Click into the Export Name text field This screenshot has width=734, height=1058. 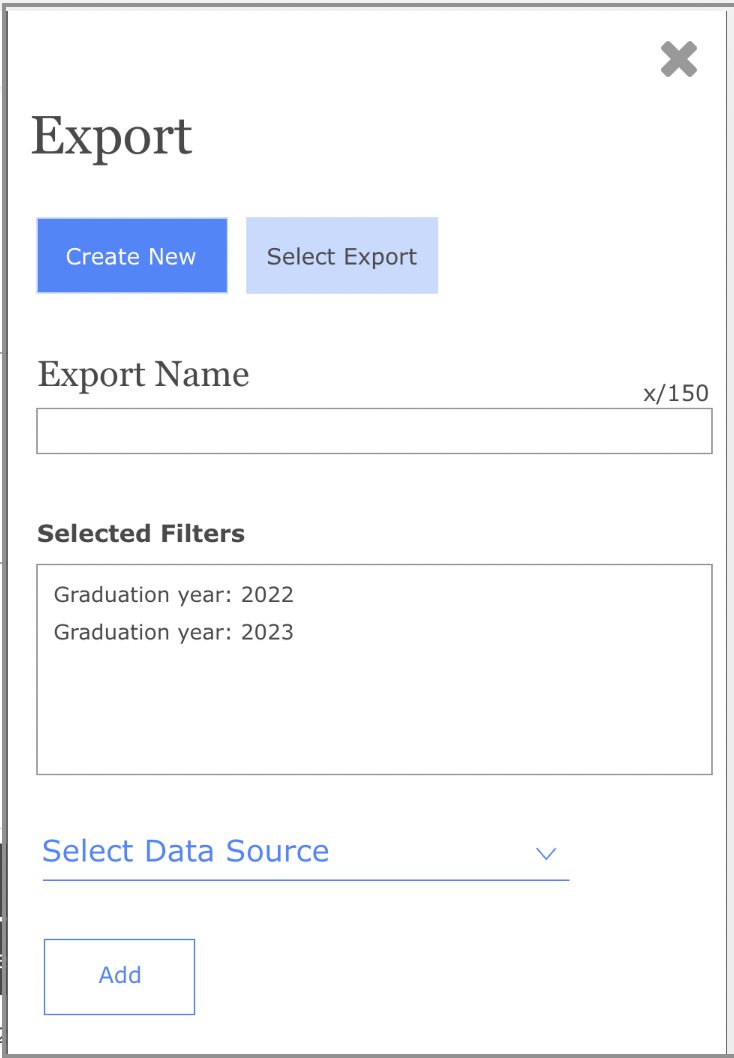(374, 431)
